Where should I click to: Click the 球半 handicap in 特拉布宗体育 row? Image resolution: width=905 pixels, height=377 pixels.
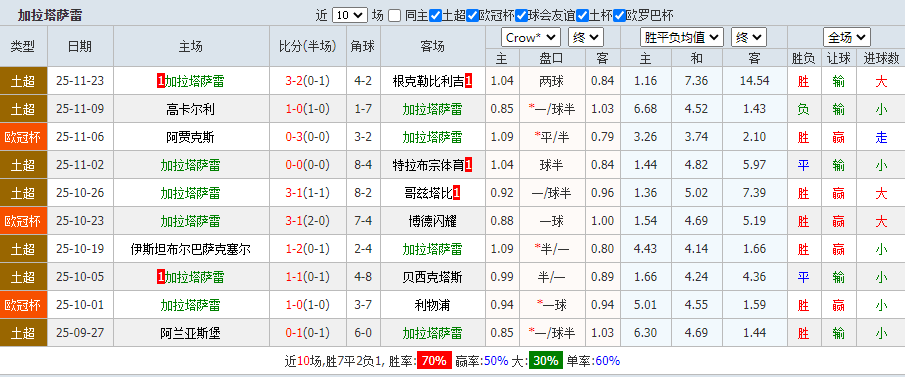pos(552,165)
